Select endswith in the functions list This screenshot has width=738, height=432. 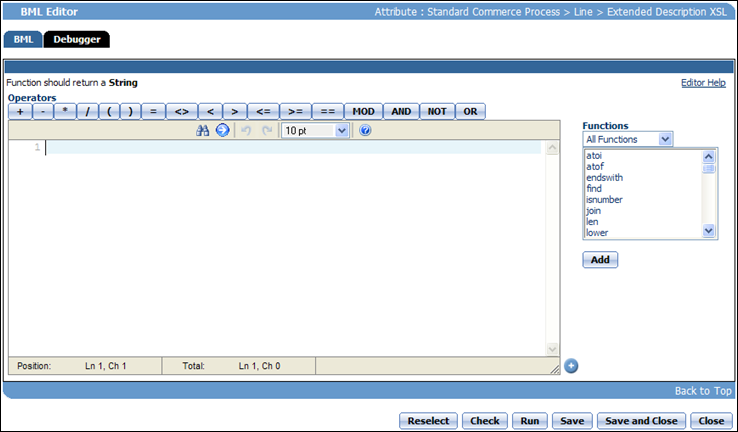pyautogui.click(x=604, y=178)
